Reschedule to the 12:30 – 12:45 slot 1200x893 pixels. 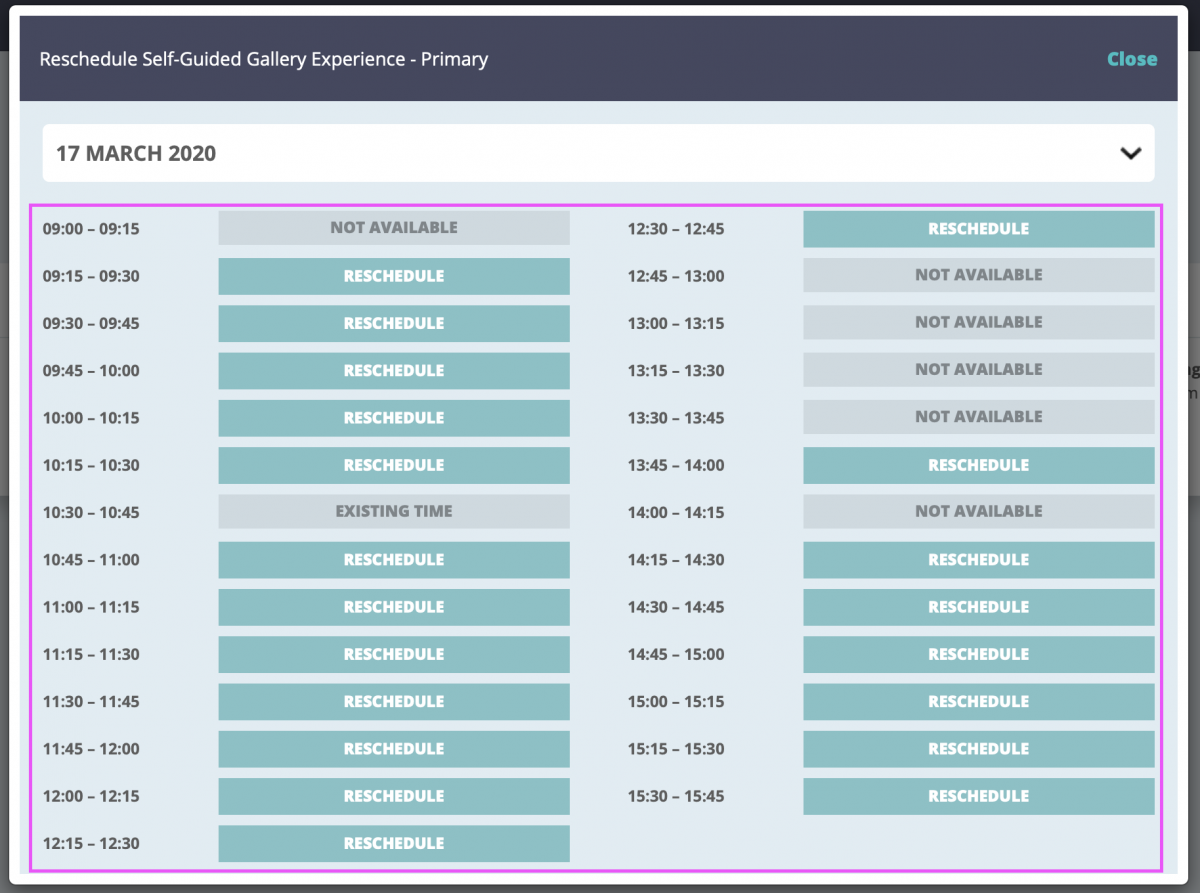pos(979,229)
